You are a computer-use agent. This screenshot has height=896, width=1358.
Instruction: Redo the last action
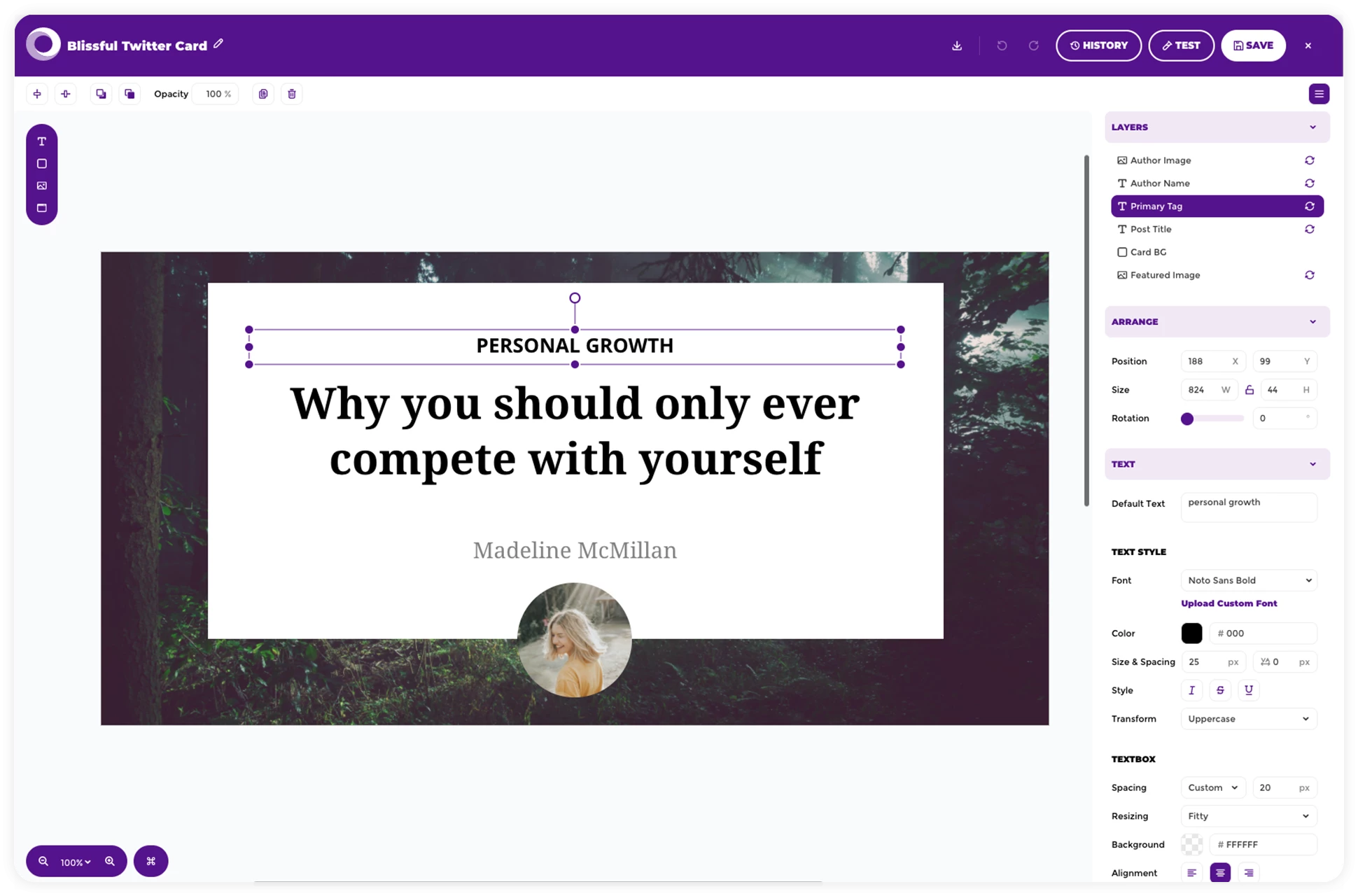point(1033,45)
